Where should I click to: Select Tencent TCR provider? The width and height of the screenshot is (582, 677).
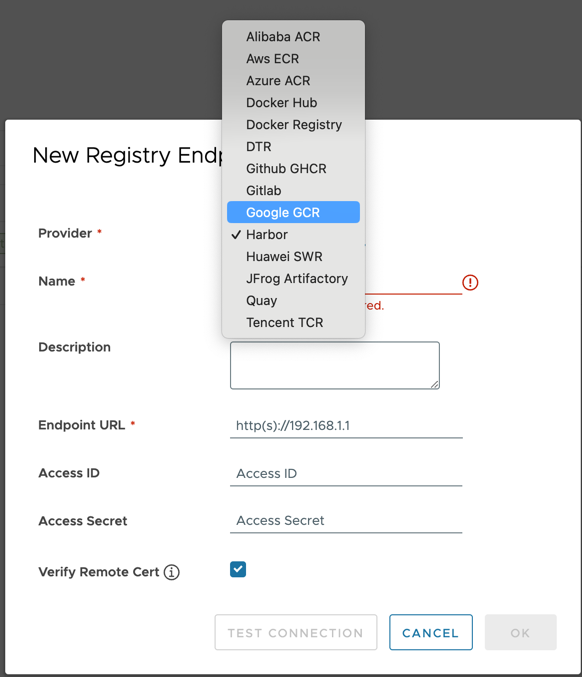click(293, 323)
